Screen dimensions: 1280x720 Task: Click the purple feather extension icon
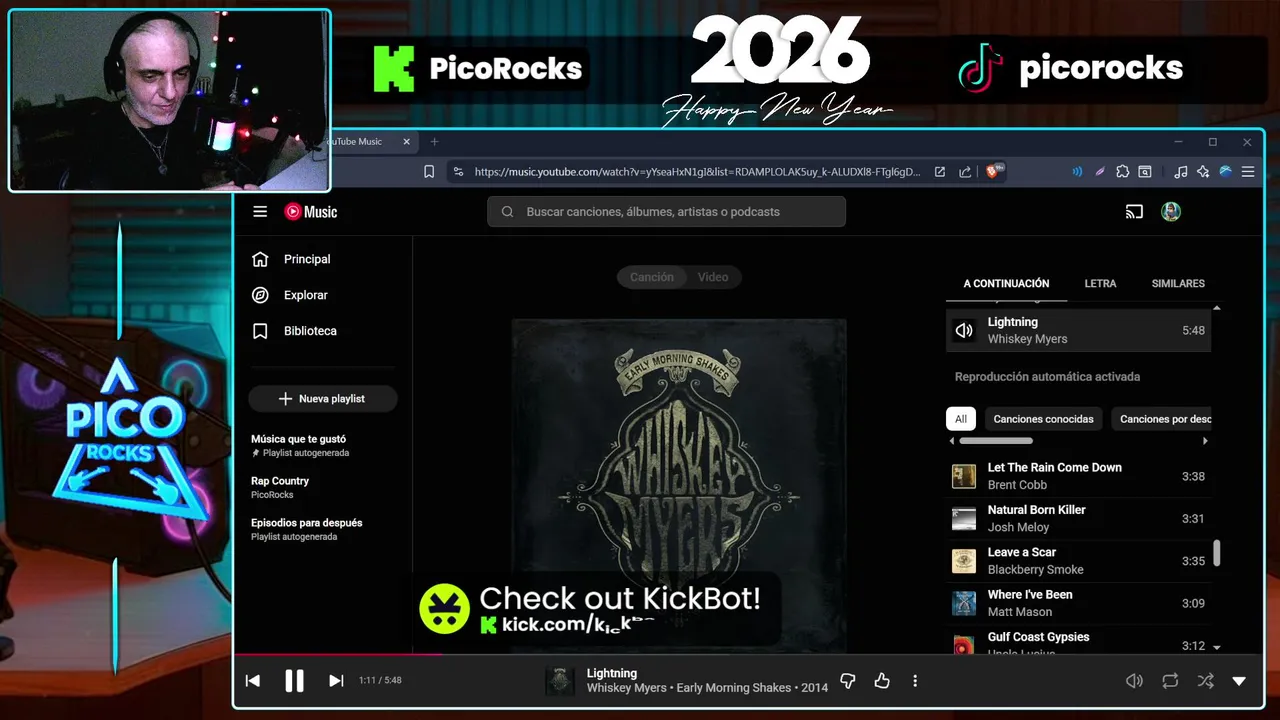[x=1100, y=172]
